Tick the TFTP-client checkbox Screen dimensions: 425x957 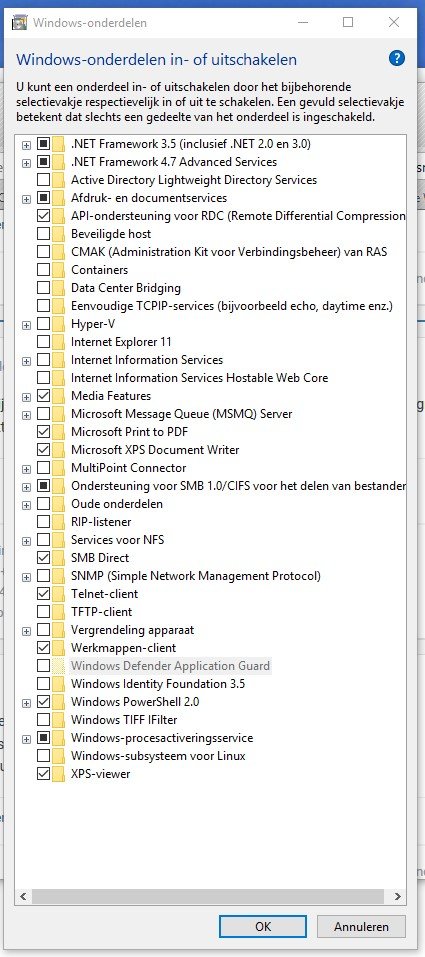point(43,612)
